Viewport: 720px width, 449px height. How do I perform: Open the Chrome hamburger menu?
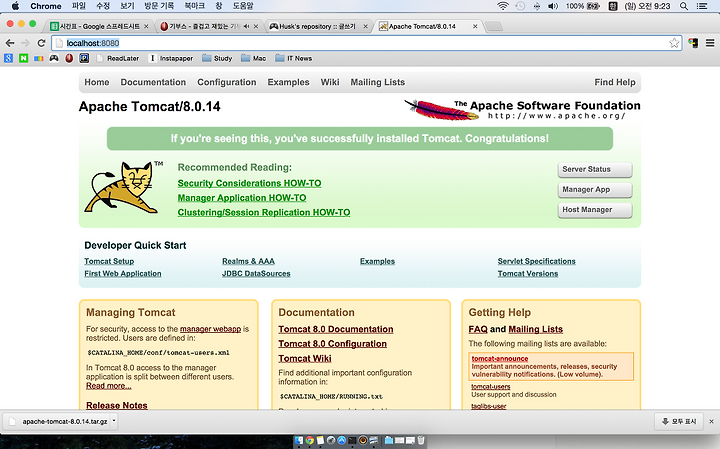pyautogui.click(x=710, y=43)
